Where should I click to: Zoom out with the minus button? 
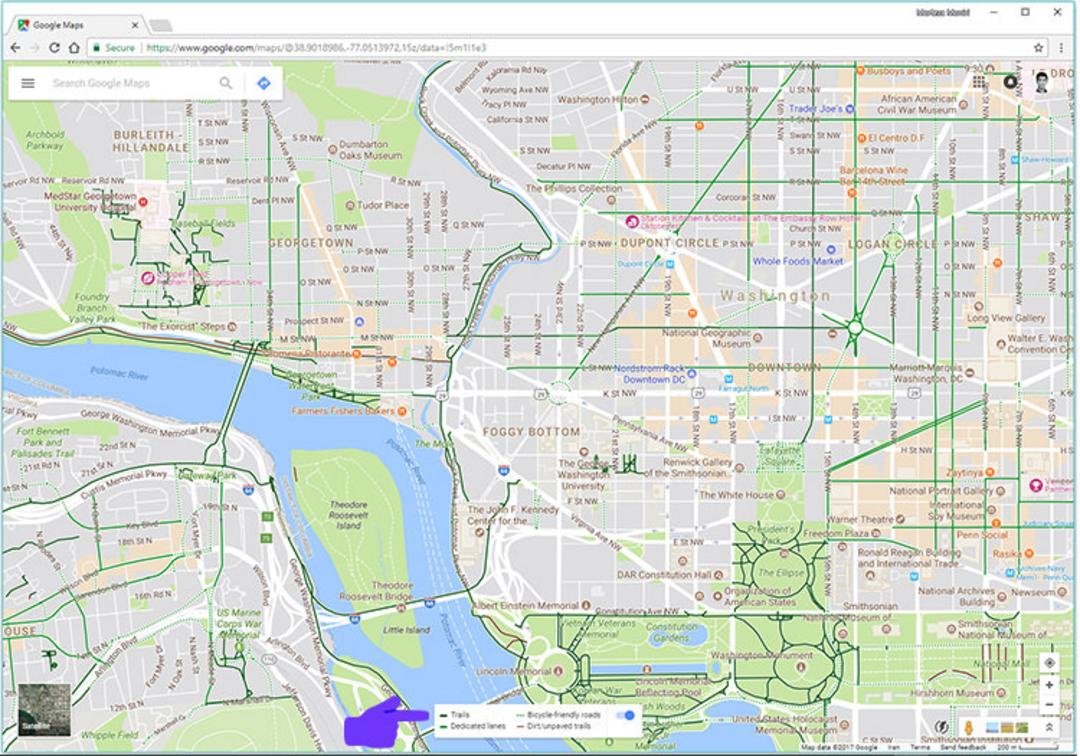point(1049,704)
